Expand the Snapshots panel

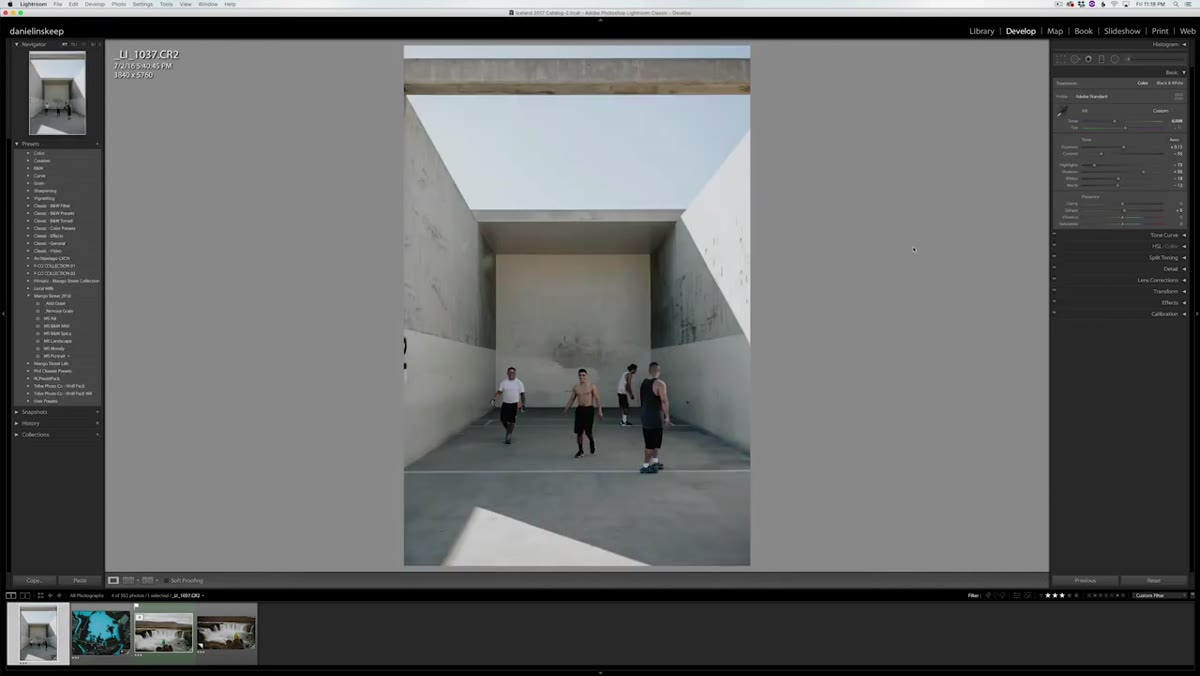(x=35, y=412)
